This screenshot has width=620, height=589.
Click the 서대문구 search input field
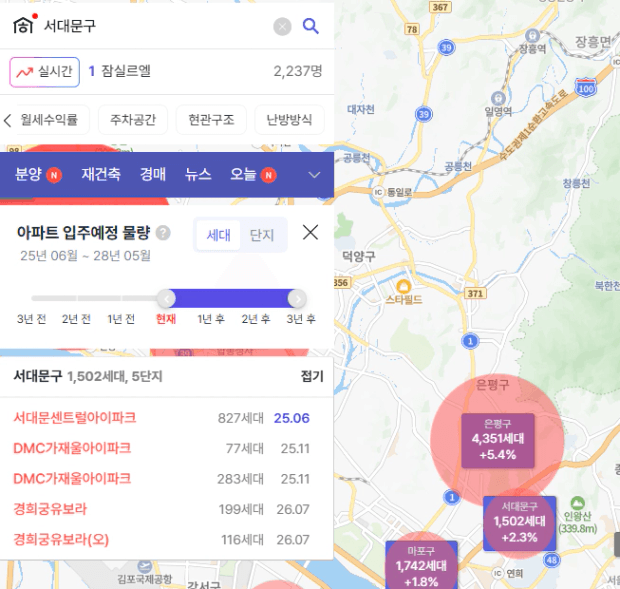coord(154,26)
